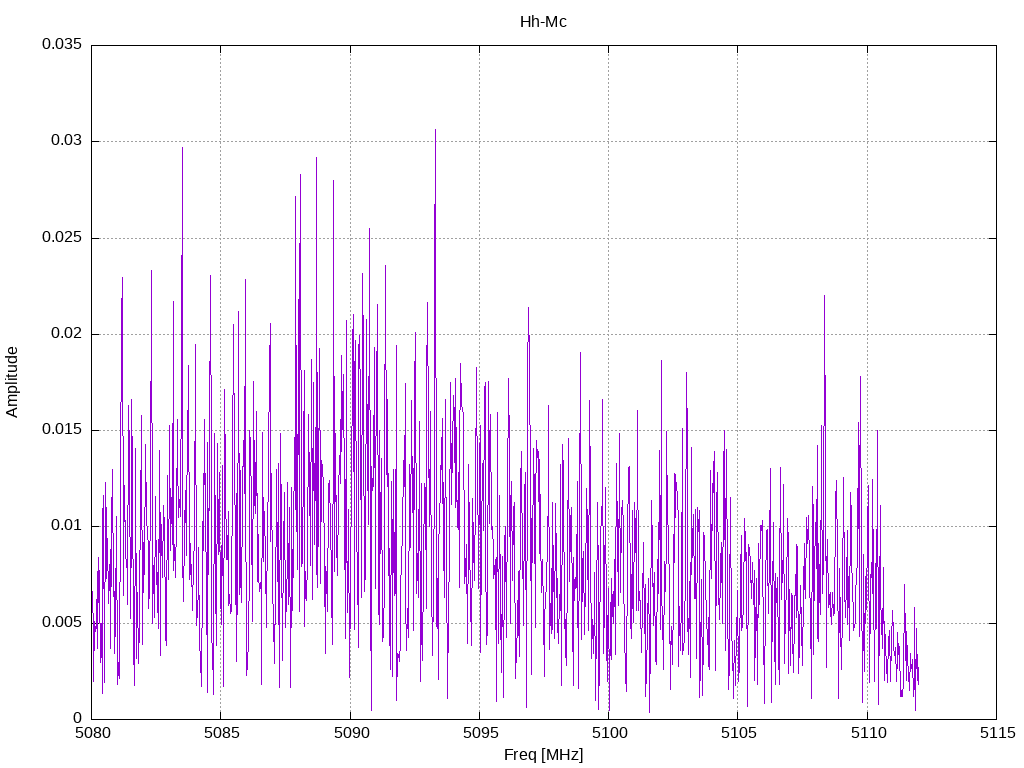
Task: Click the 0.02 y-axis tick label
Action: click(x=67, y=333)
